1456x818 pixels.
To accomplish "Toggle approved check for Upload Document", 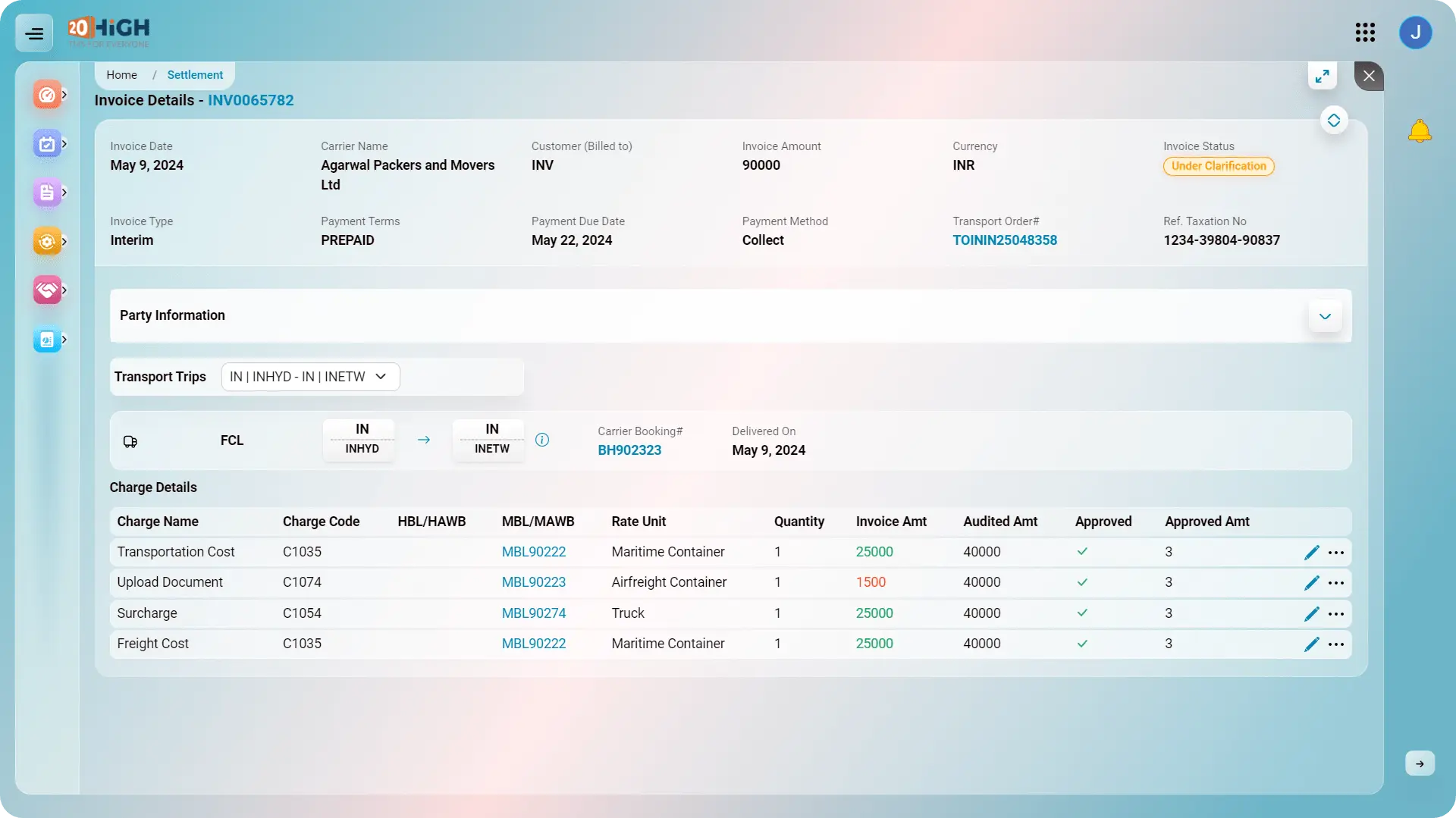I will tap(1082, 582).
